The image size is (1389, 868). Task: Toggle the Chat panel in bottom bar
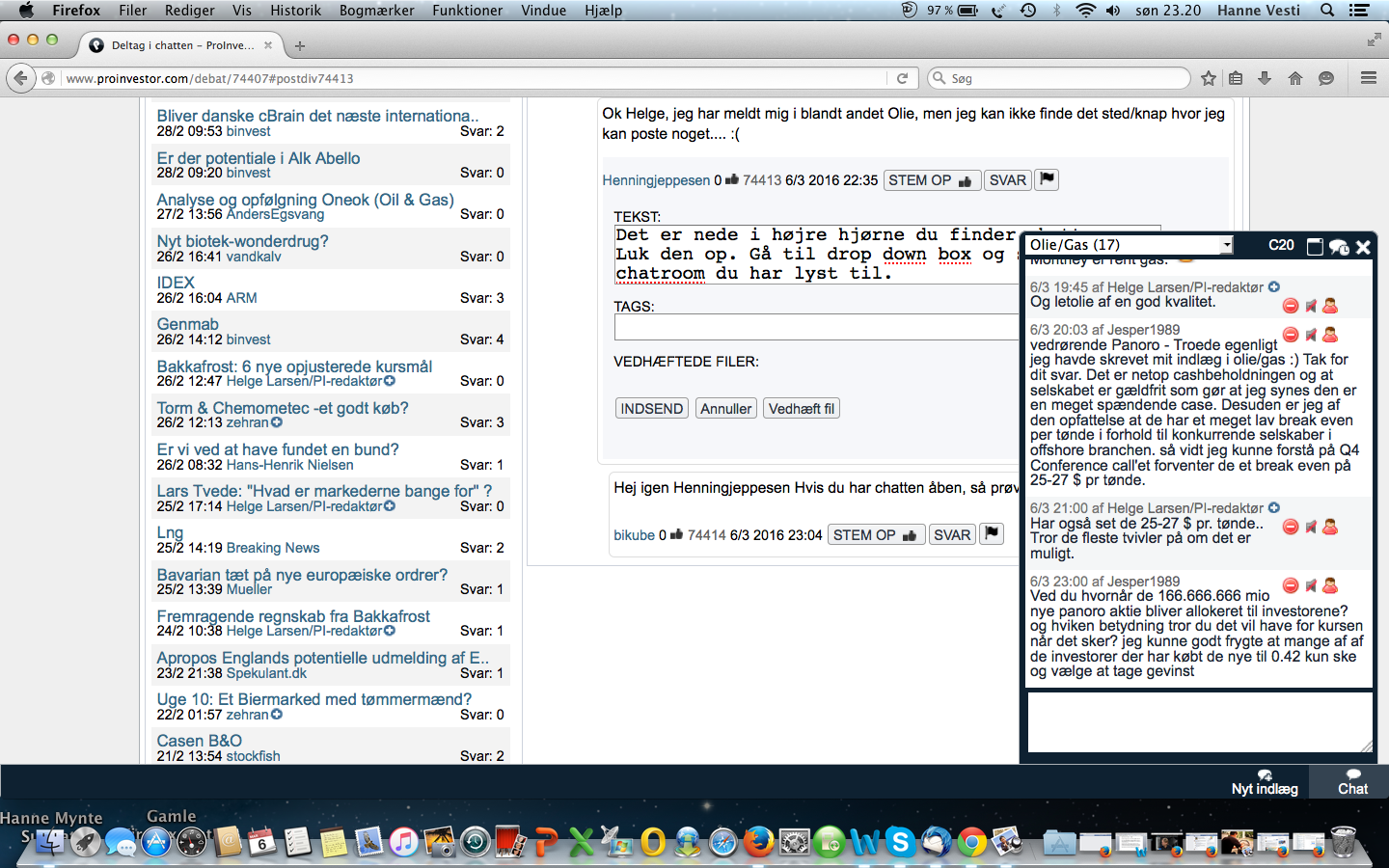(x=1352, y=782)
